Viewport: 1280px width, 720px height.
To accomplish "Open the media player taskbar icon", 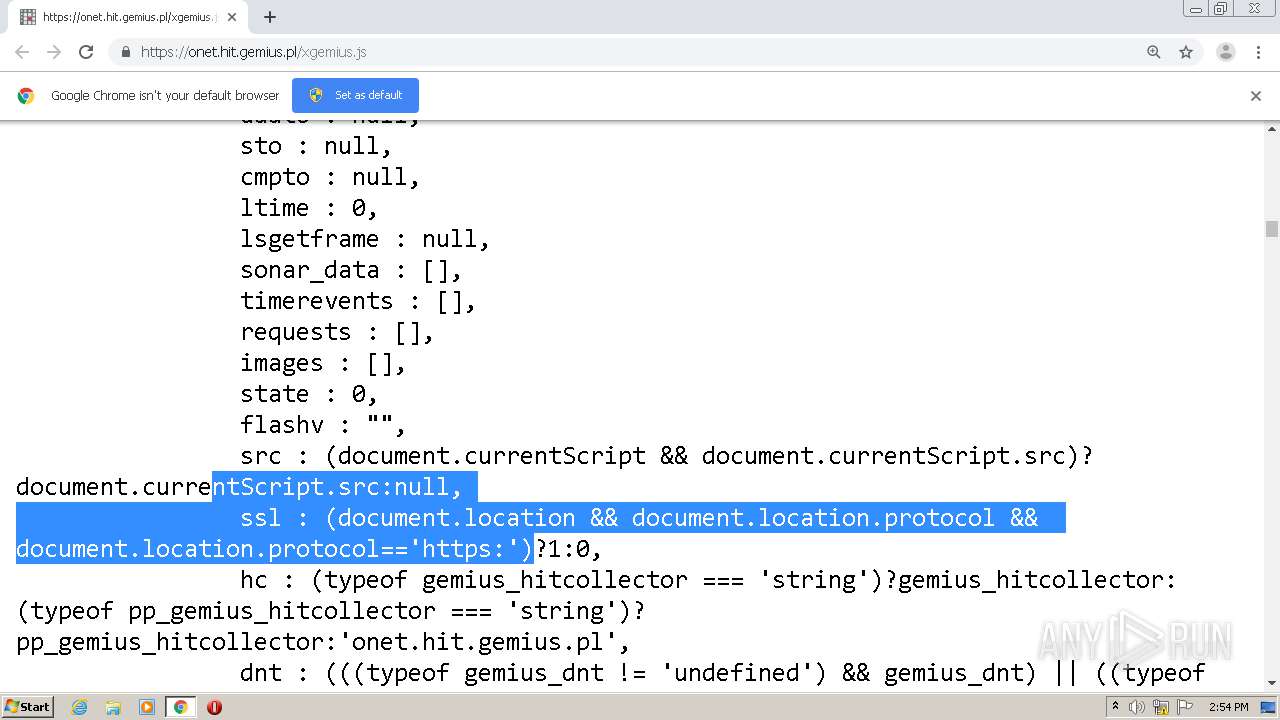I will pyautogui.click(x=147, y=707).
